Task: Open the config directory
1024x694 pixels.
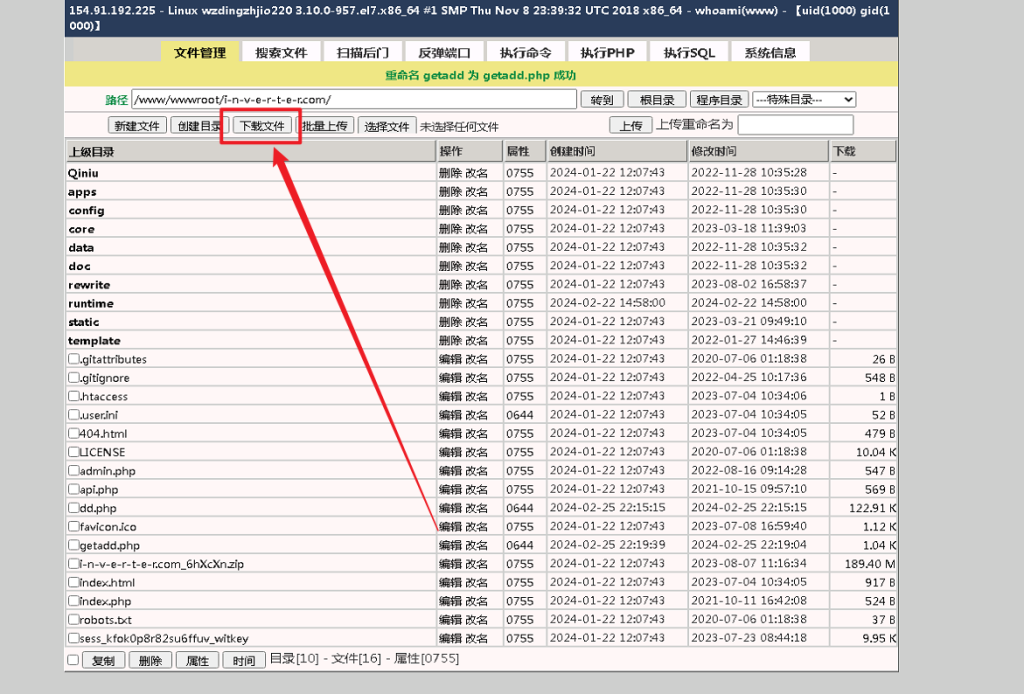Action: click(x=86, y=211)
